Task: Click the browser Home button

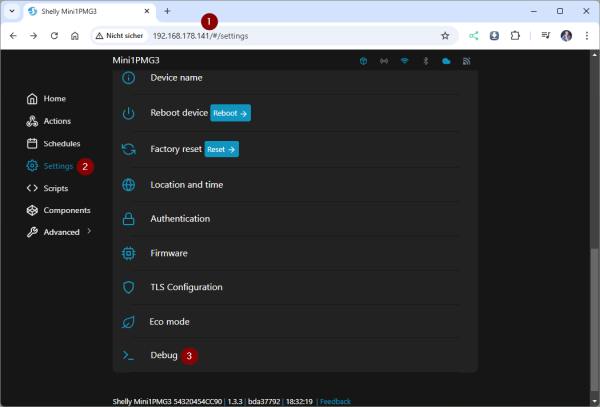Action: click(x=75, y=36)
